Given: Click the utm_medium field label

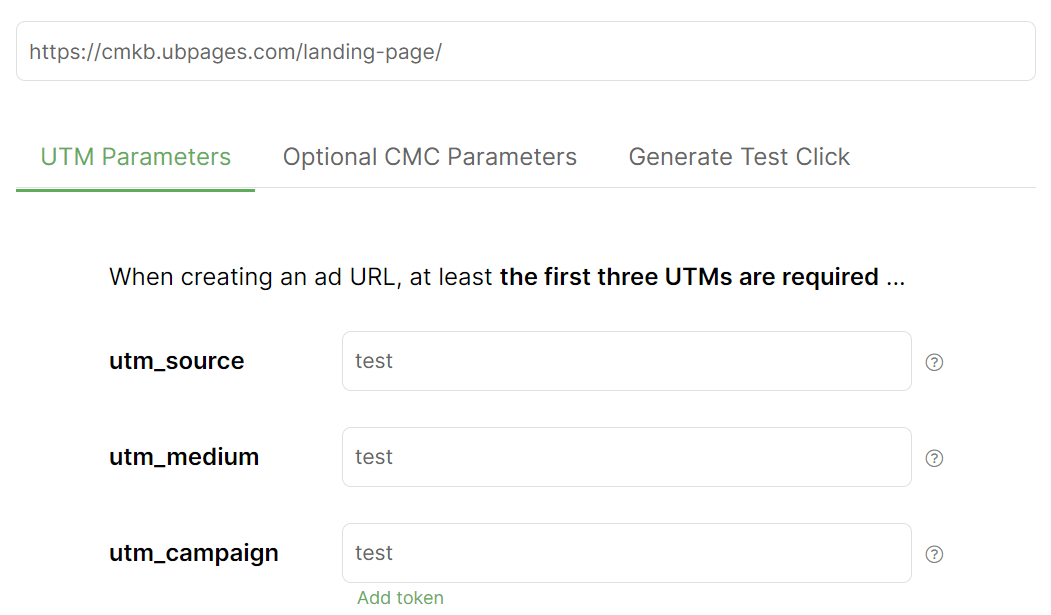Looking at the screenshot, I should pos(184,457).
